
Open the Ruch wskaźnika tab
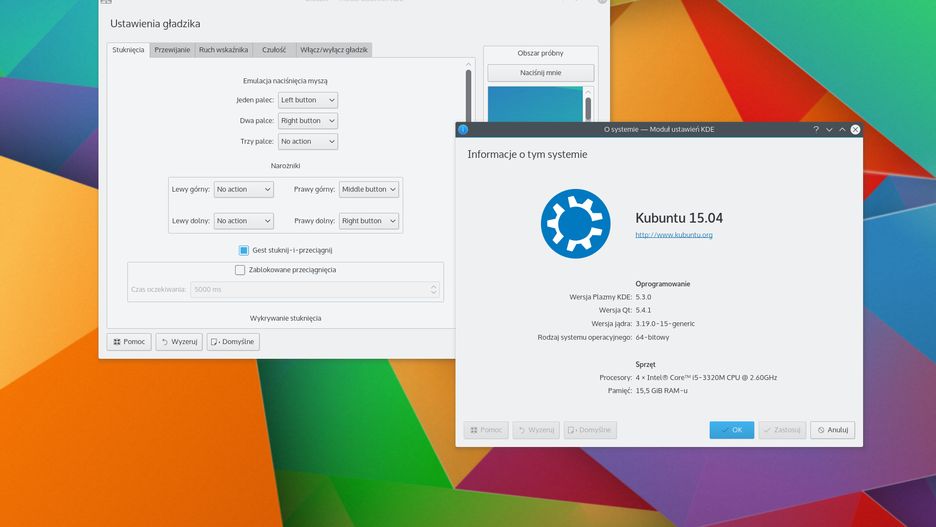coord(223,50)
